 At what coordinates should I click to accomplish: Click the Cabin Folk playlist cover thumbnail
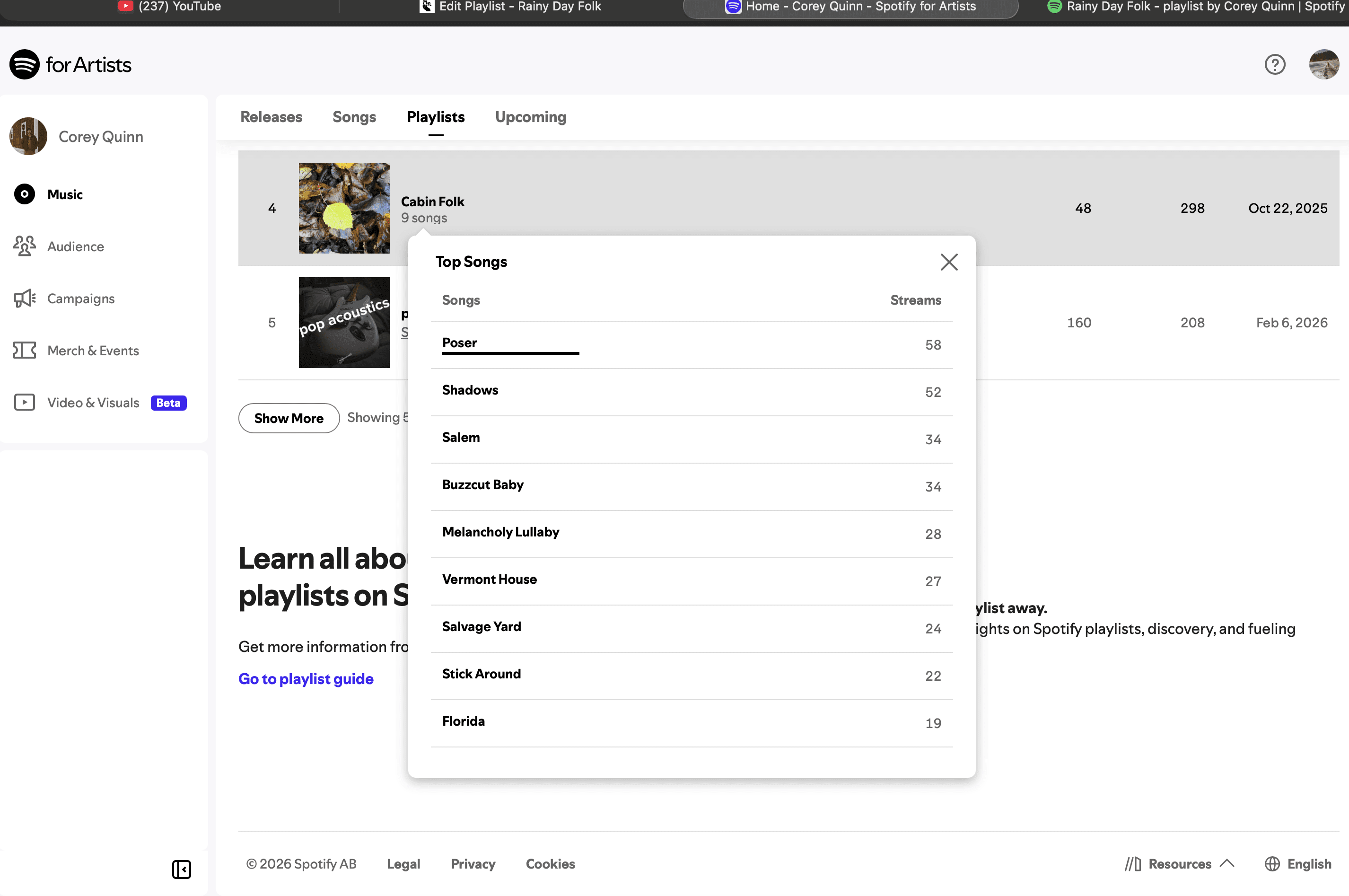coord(344,208)
